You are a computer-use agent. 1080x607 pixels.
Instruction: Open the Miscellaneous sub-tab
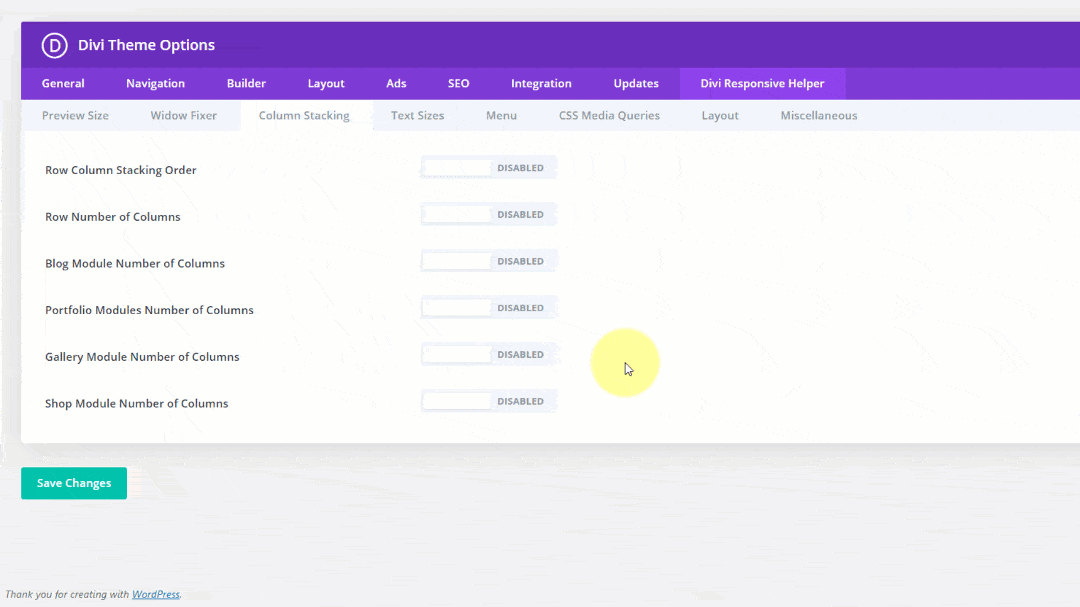(x=818, y=116)
